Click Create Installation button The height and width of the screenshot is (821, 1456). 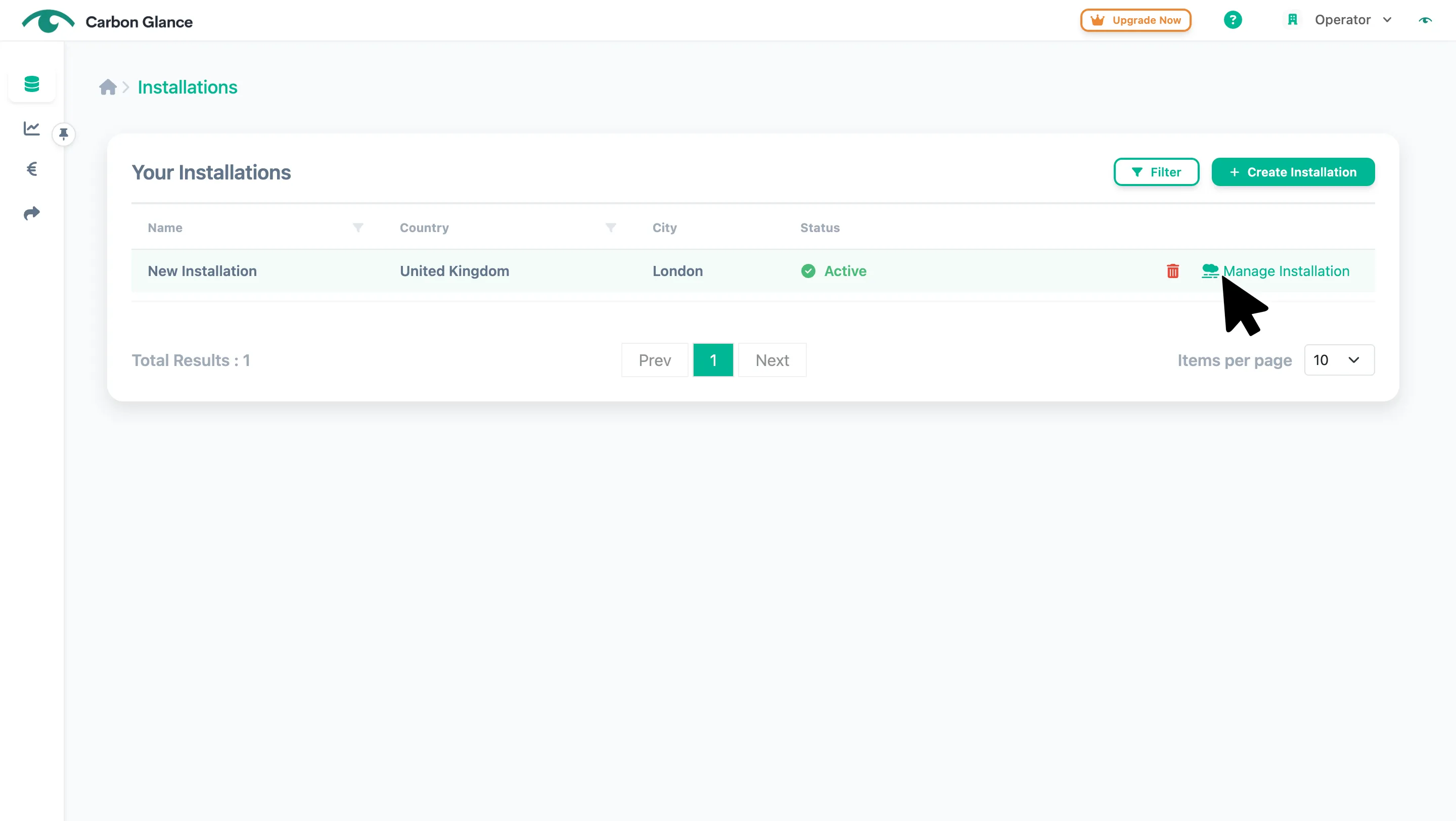1293,172
